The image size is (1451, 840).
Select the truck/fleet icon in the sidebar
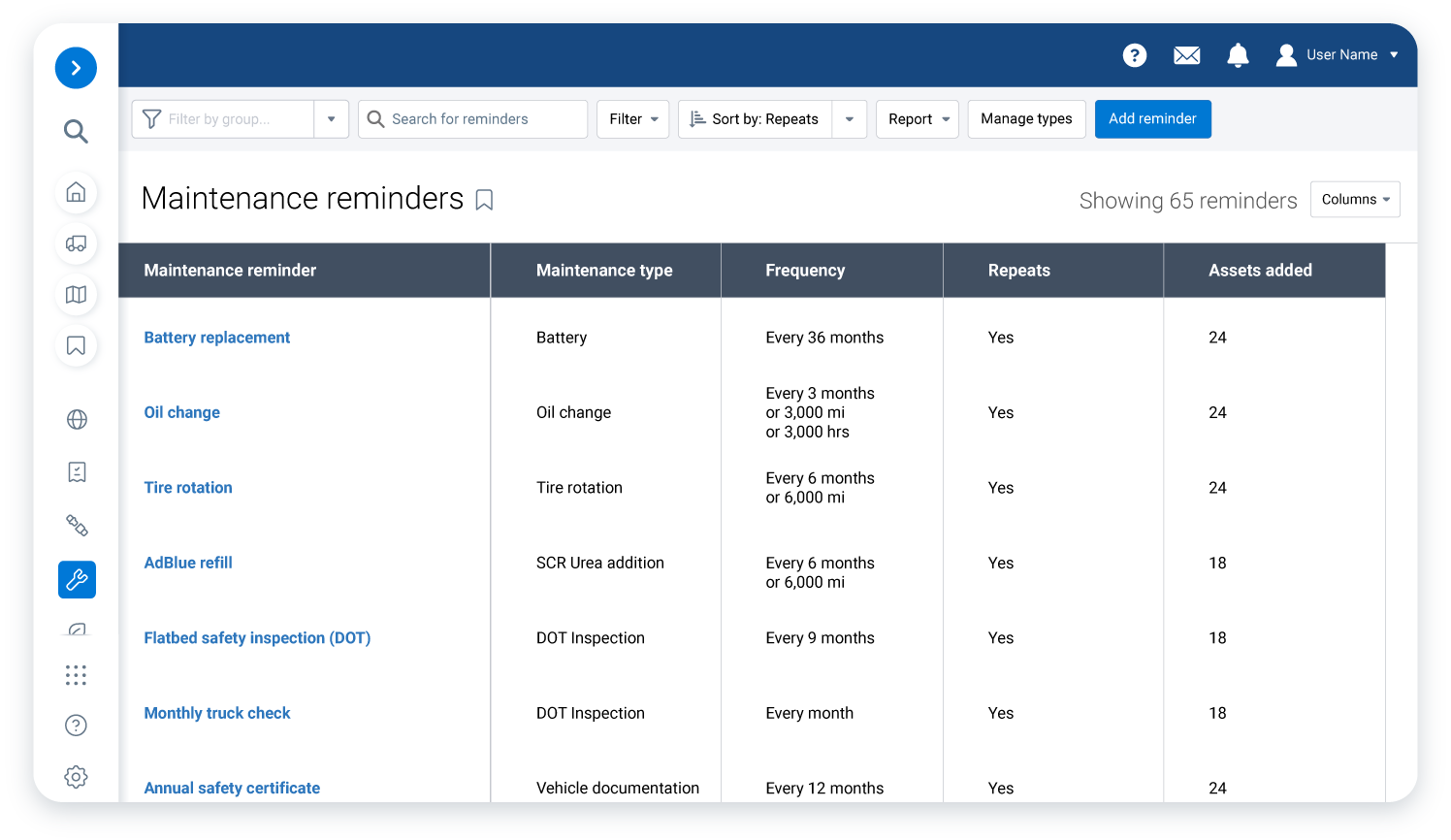coord(76,243)
